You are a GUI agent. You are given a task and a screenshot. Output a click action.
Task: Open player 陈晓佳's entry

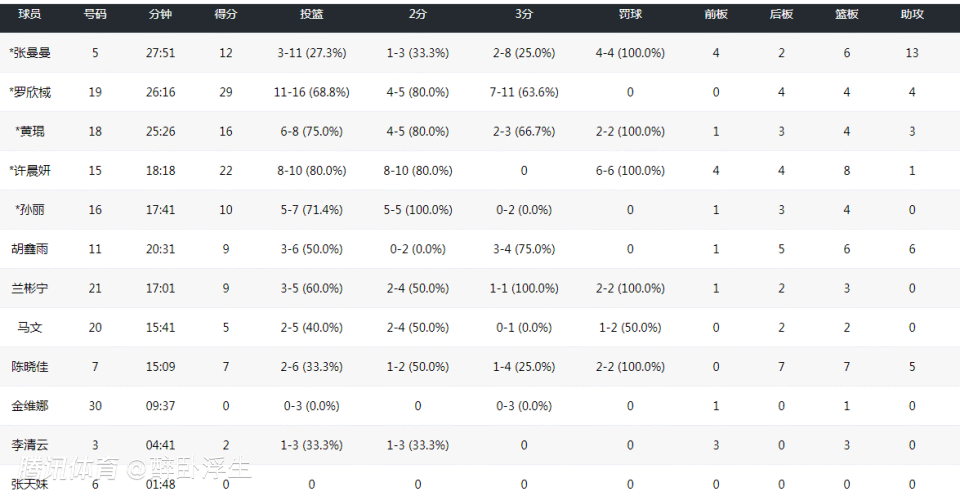pyautogui.click(x=30, y=367)
